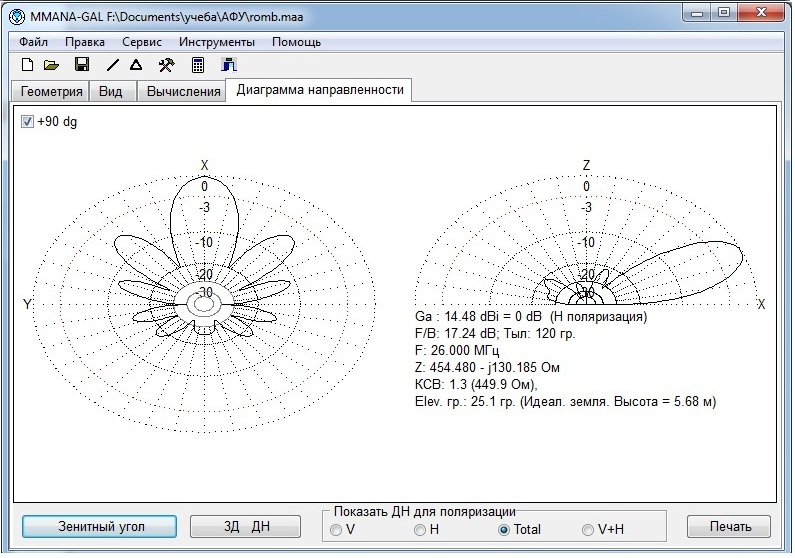Image resolution: width=795 pixels, height=558 pixels.
Task: Open the Правка menu
Action: [x=85, y=42]
